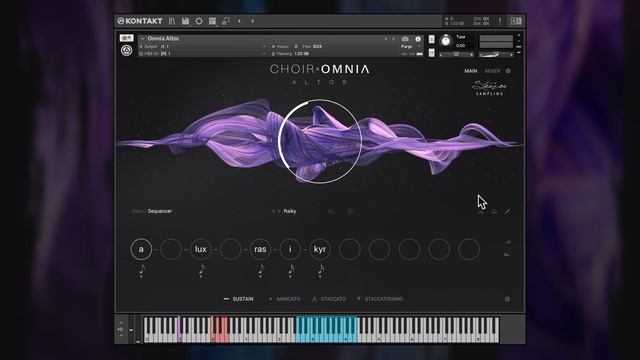The height and width of the screenshot is (360, 640).
Task: Click the pencil edit icon in sequencer row
Action: [507, 211]
